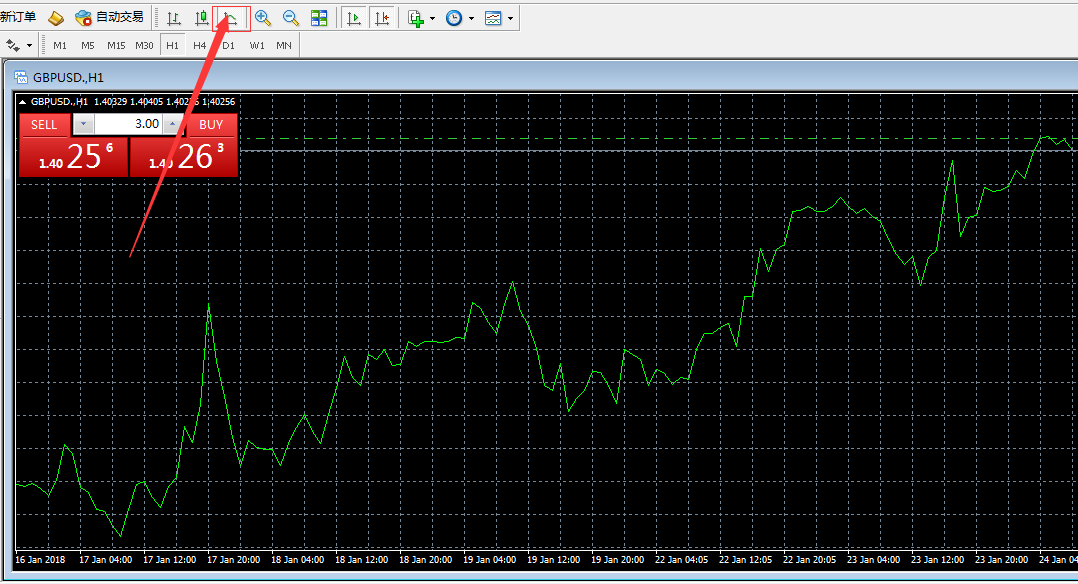Tile chart windows with the grid icon
Viewport: 1078px width, 584px height.
[319, 18]
